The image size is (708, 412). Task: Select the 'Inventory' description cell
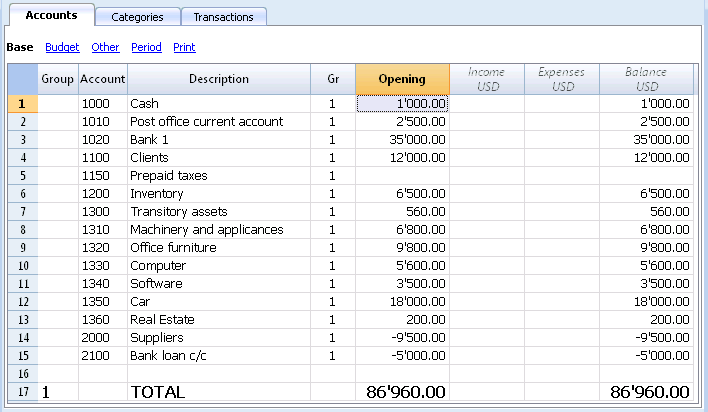pos(219,194)
